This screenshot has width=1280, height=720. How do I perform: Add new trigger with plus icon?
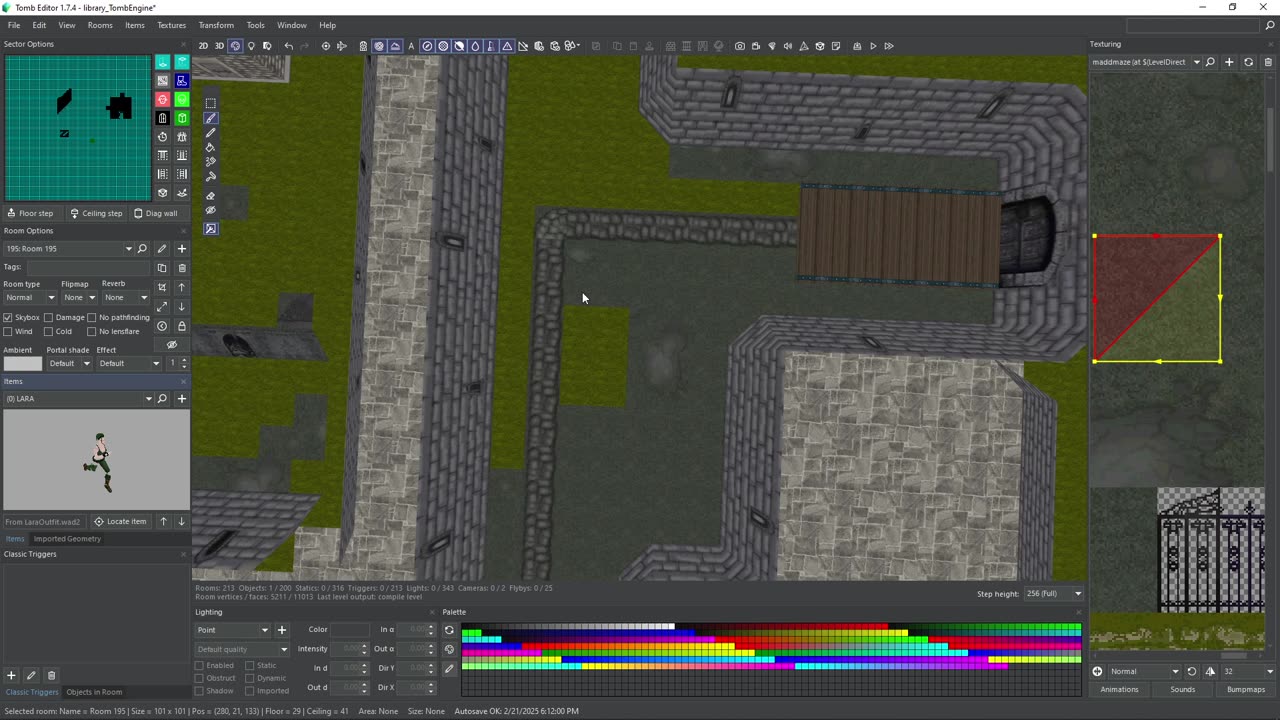11,675
